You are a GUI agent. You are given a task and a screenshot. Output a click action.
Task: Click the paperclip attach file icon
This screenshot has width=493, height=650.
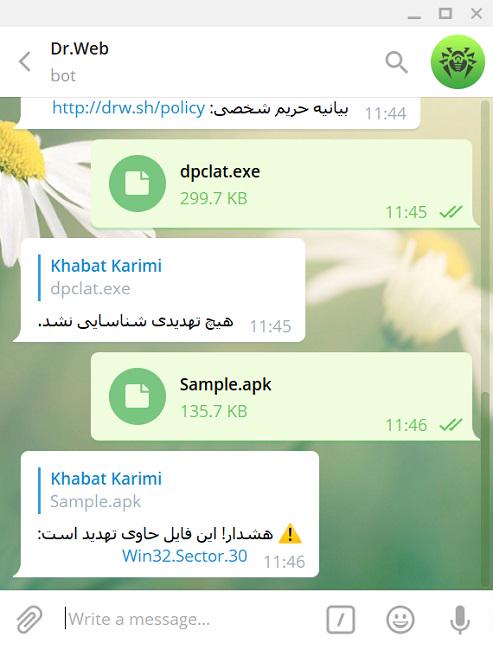coord(29,619)
